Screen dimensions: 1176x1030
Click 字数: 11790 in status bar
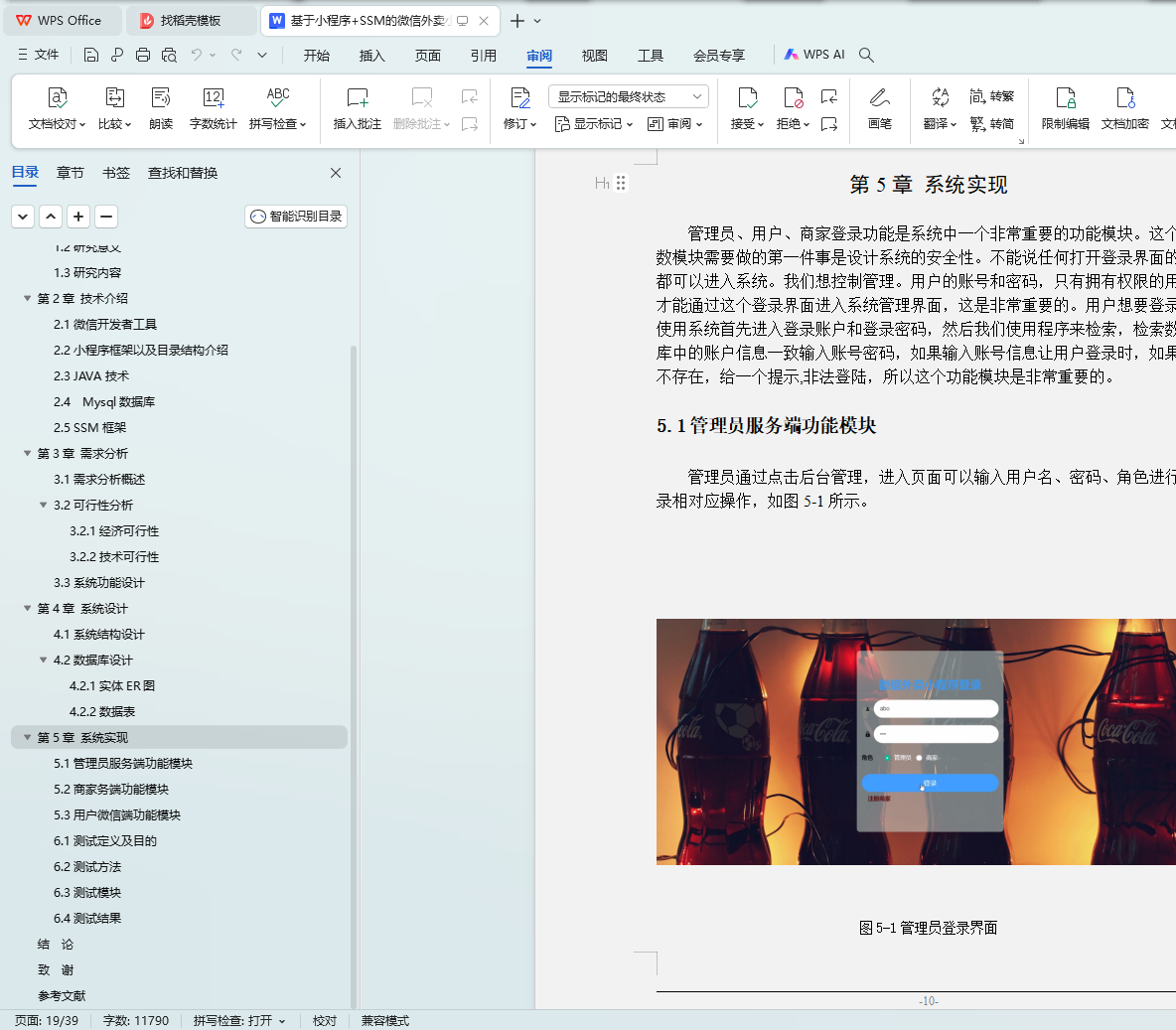pyautogui.click(x=136, y=1020)
